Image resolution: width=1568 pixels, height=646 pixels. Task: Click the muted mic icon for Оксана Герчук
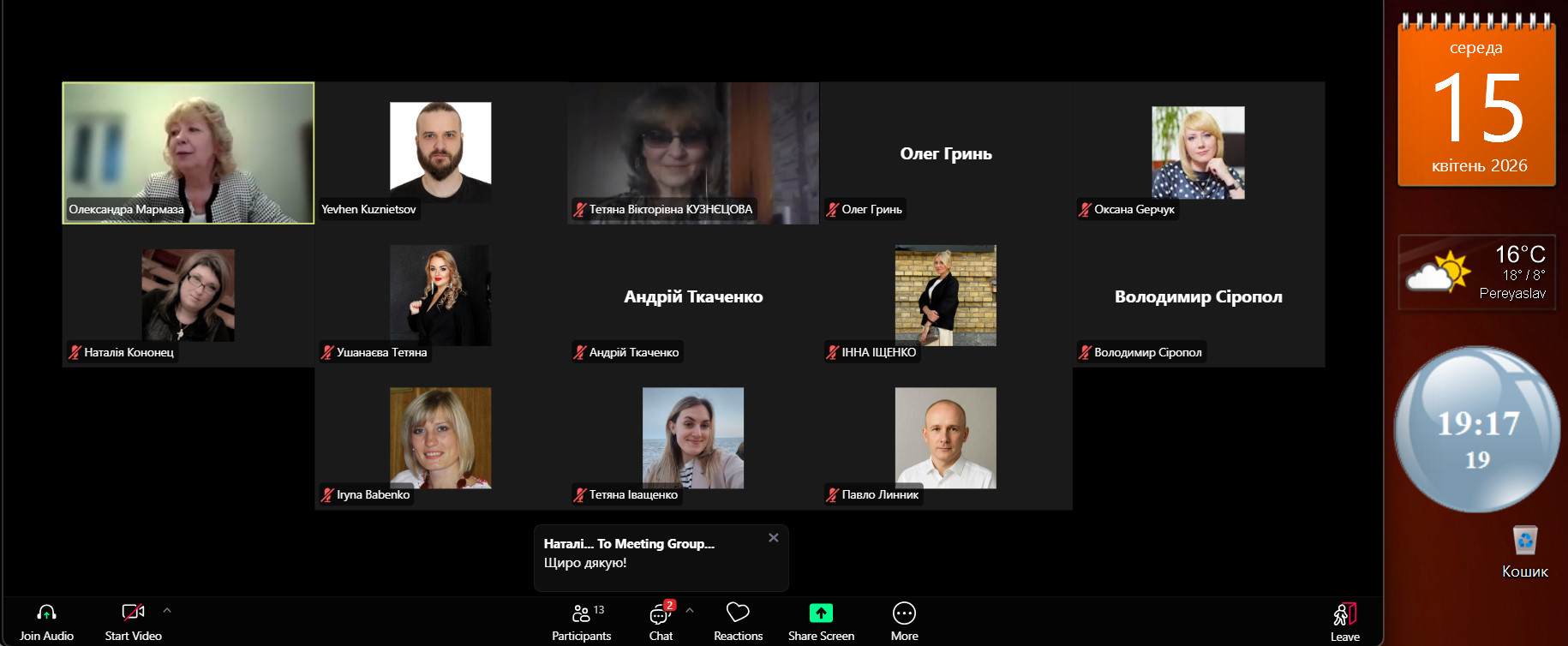[x=1085, y=210]
